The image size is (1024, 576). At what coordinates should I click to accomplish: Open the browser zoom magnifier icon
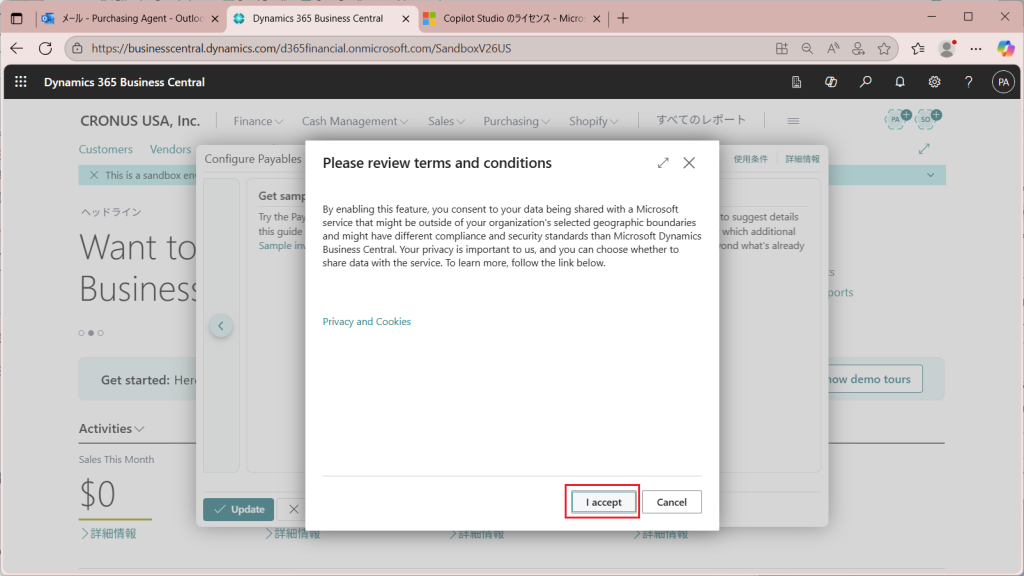[807, 48]
